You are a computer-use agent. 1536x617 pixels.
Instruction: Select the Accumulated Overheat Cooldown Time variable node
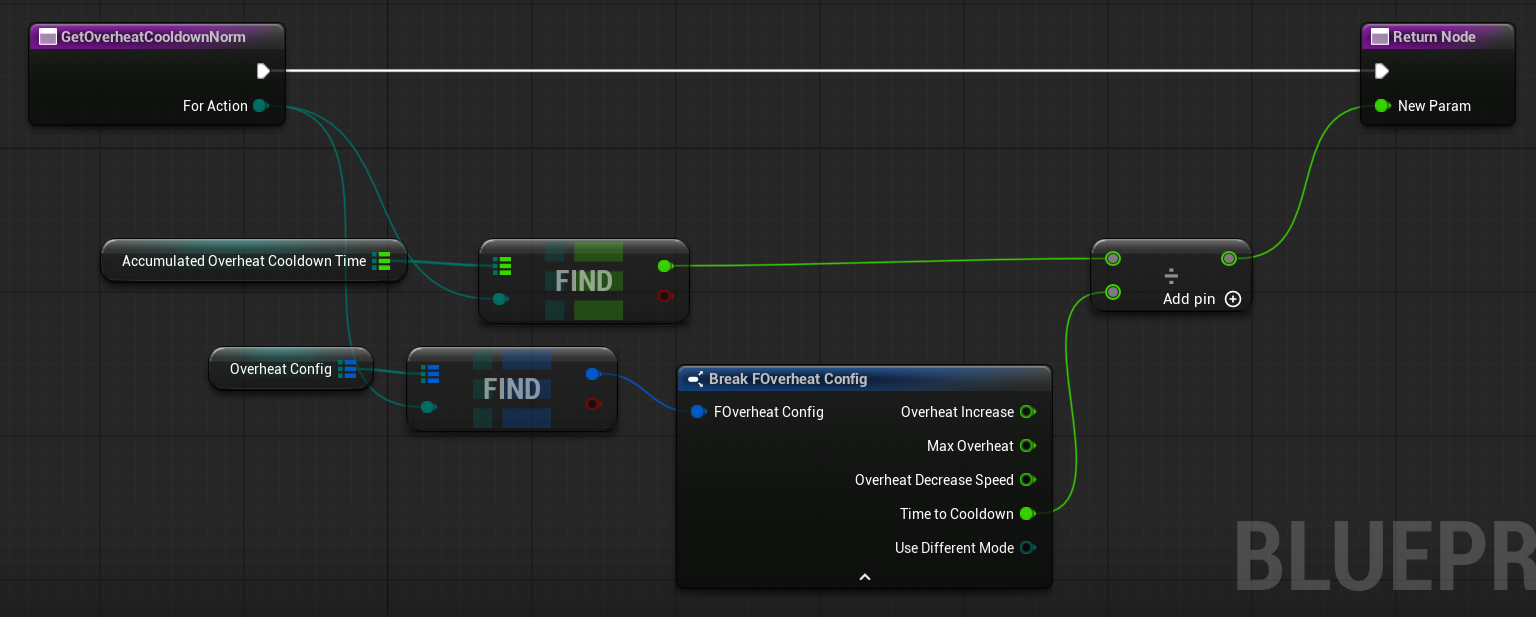(x=243, y=261)
